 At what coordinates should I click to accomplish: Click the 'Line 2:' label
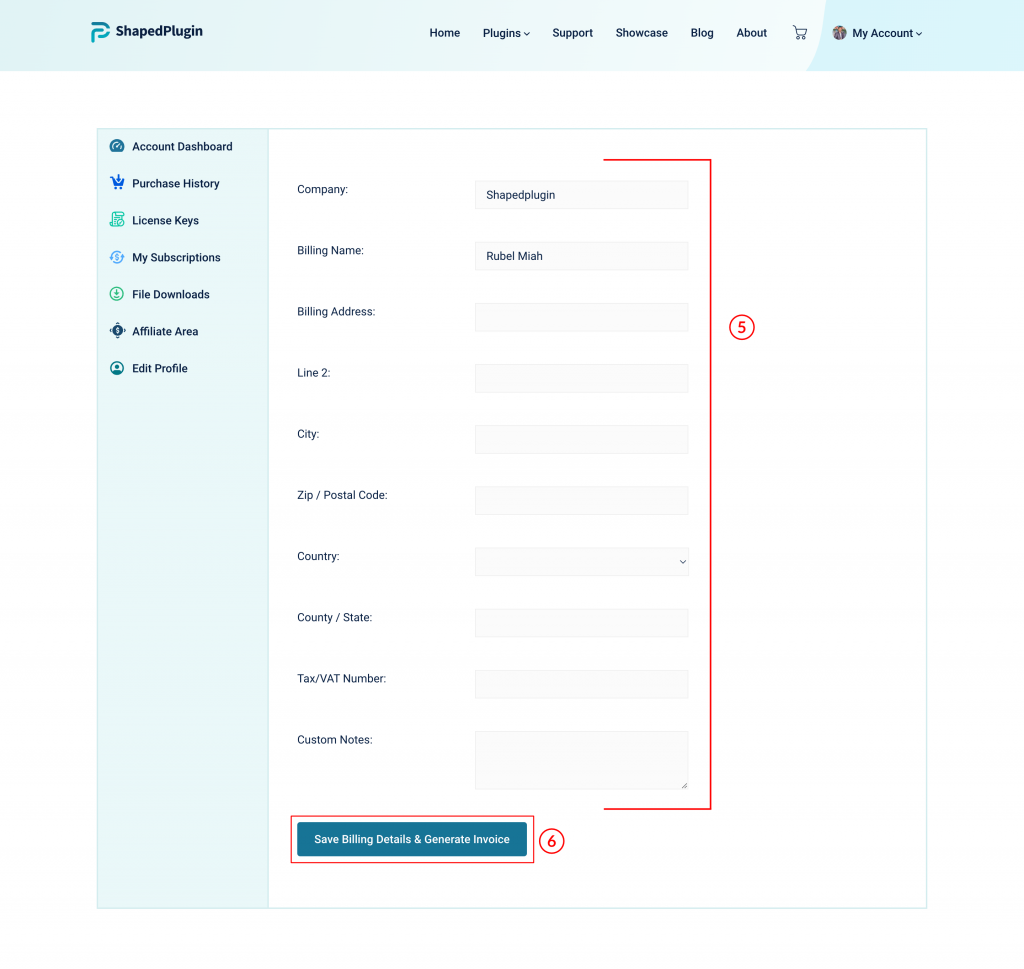coord(313,373)
